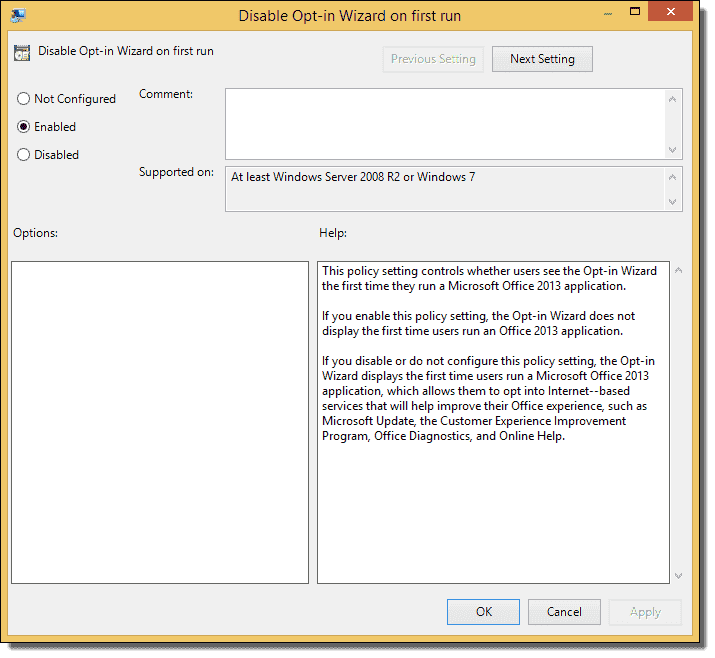Click the Previous Setting button
715x658 pixels.
point(433,59)
